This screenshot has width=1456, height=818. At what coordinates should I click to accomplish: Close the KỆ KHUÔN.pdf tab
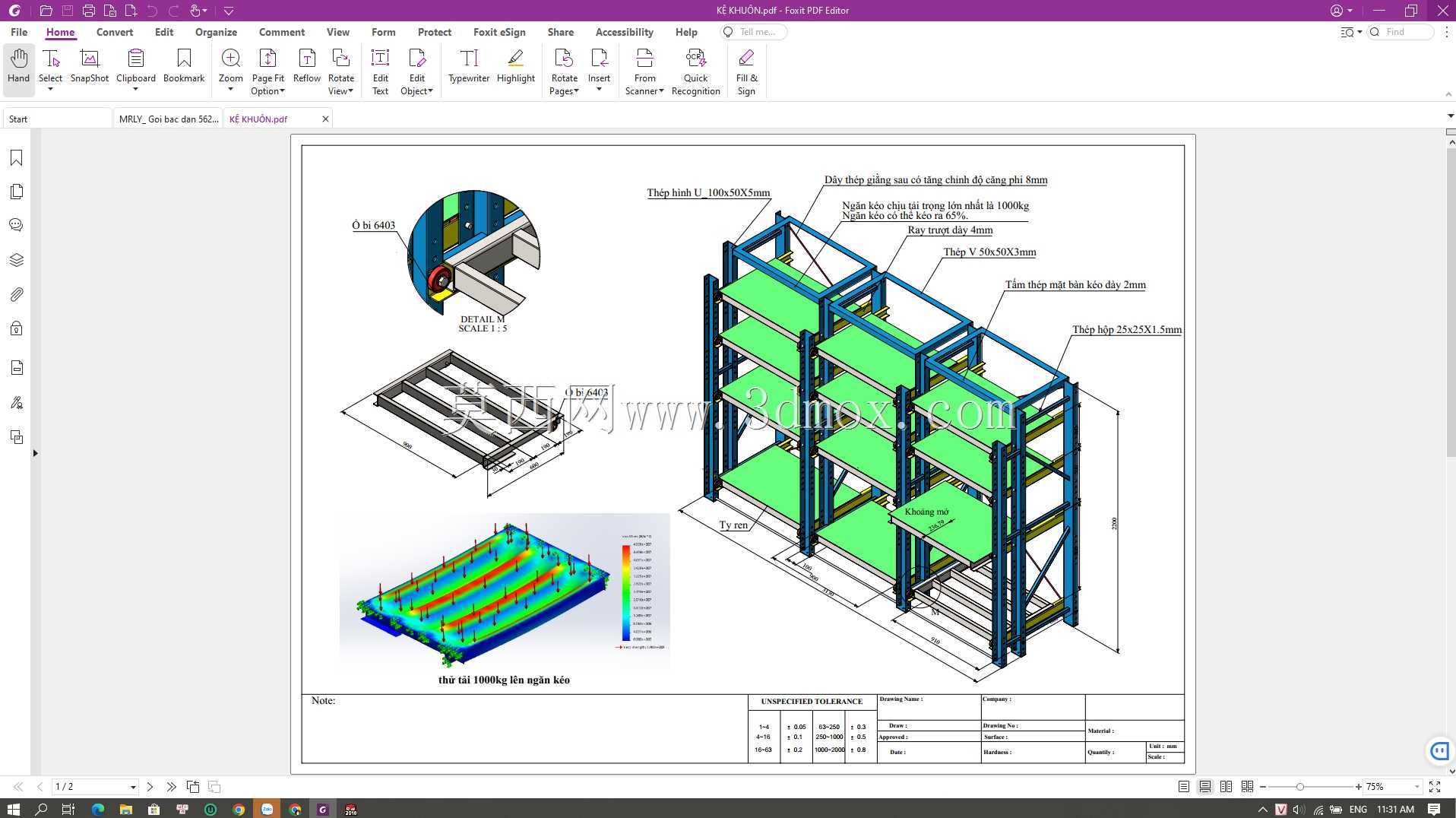pos(325,119)
